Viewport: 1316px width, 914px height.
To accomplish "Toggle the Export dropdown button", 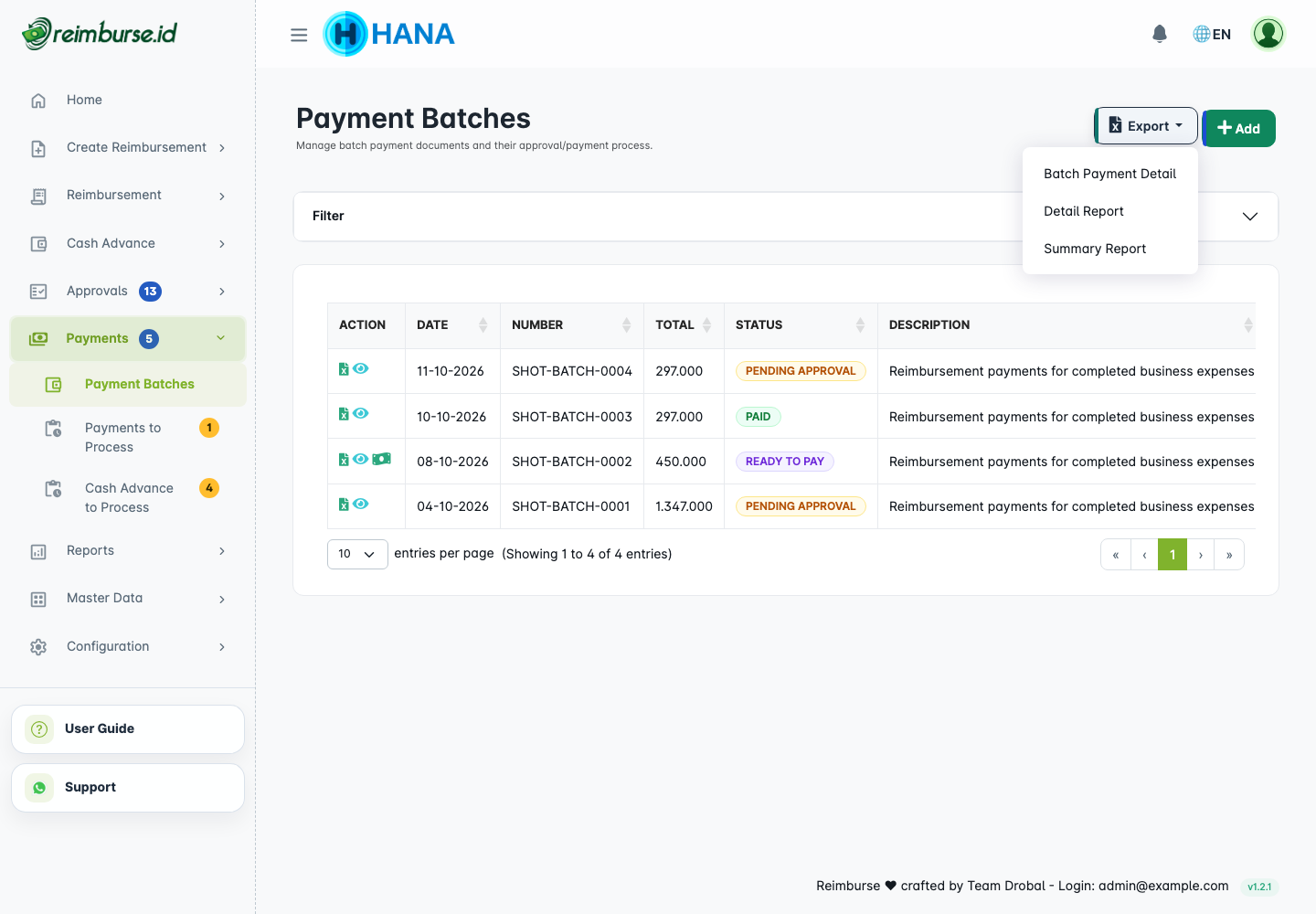I will tap(1146, 126).
